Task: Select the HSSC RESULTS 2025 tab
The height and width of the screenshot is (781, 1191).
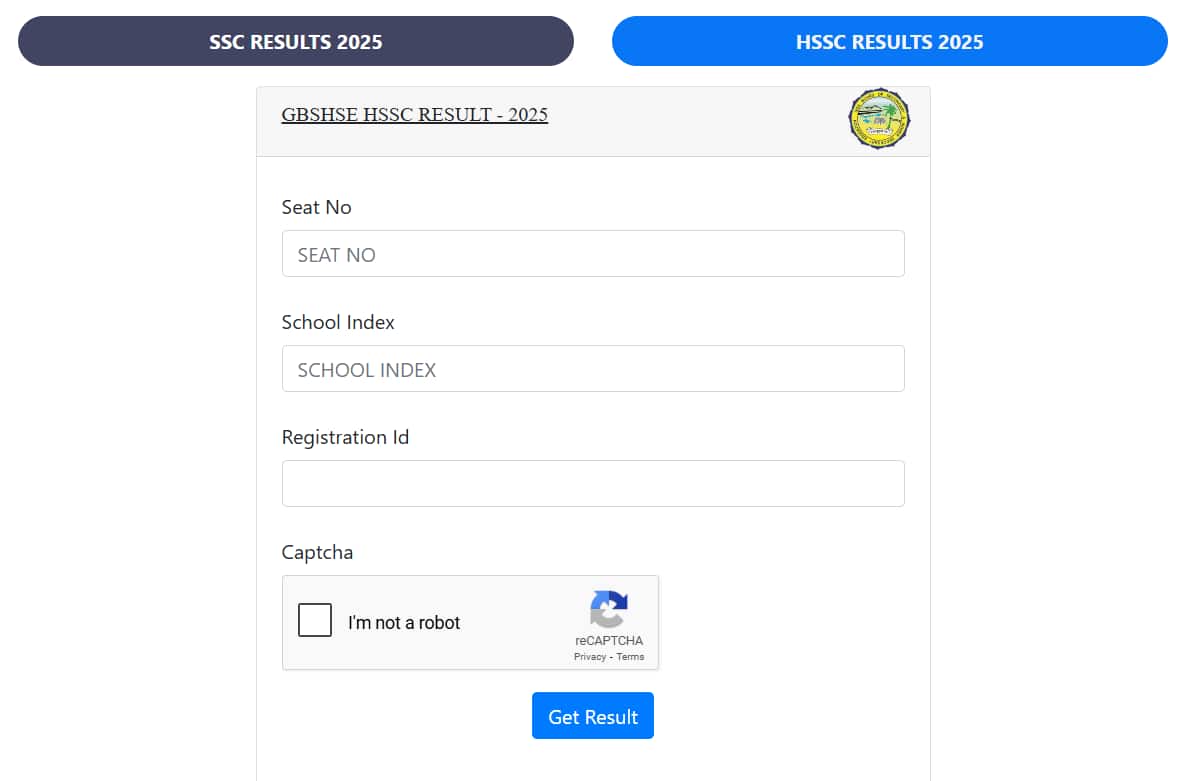Action: tap(889, 42)
